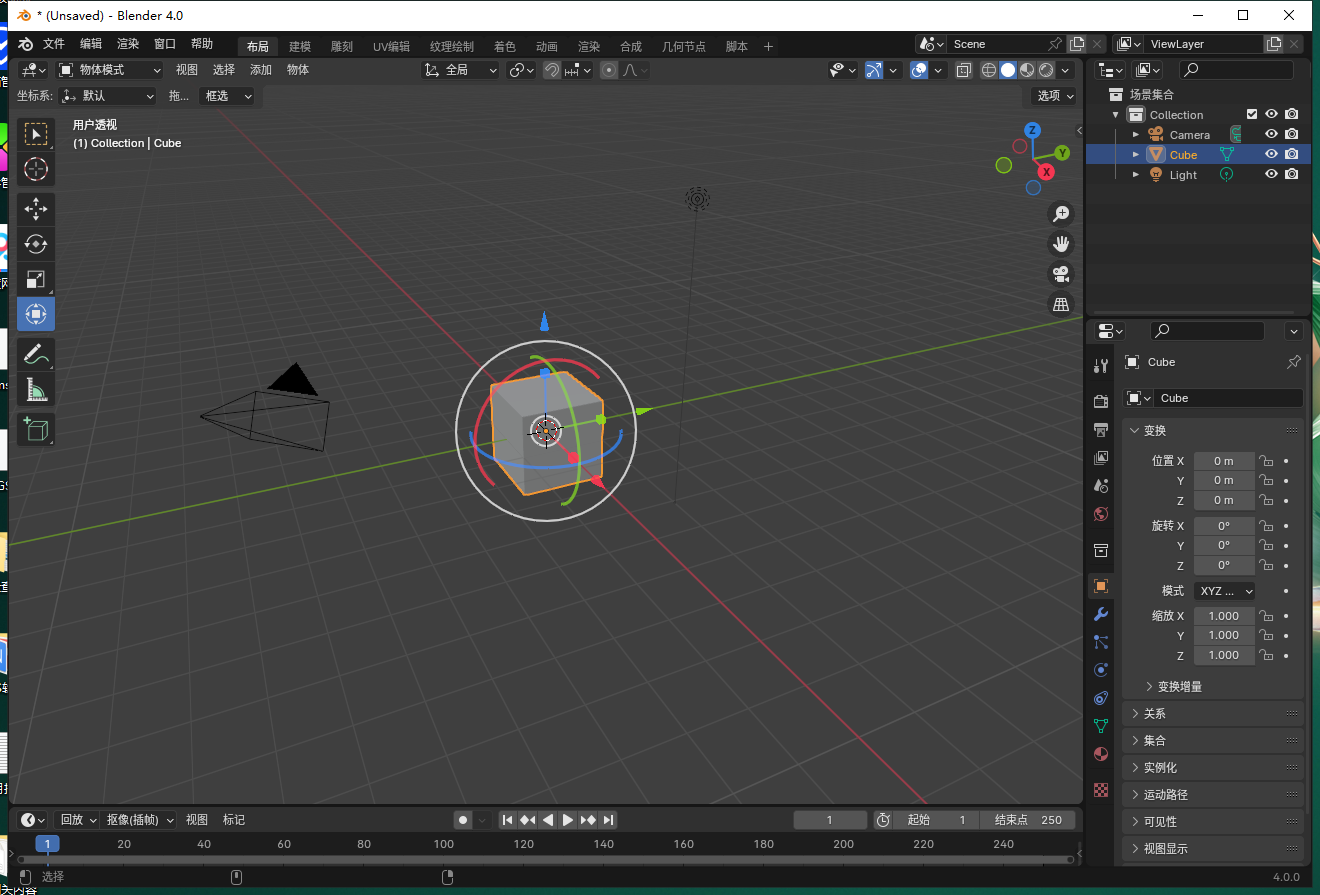Open the Object Mode dropdown
Image resolution: width=1320 pixels, height=895 pixels.
coord(109,70)
